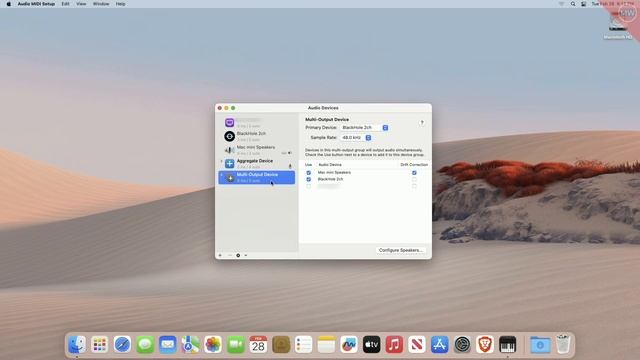Image resolution: width=640 pixels, height=360 pixels.
Task: Enable Drift Correction for BlackHole 2ch
Action: coord(414,179)
